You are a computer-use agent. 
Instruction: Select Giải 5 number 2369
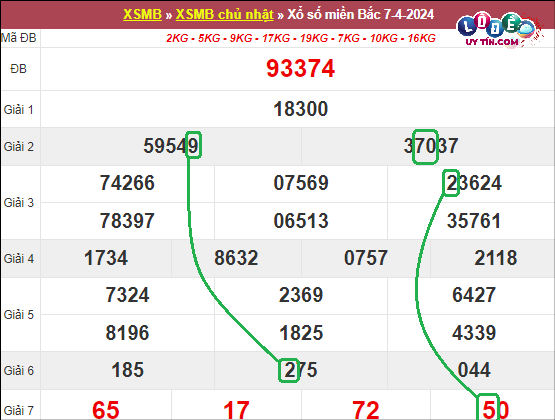tap(301, 295)
